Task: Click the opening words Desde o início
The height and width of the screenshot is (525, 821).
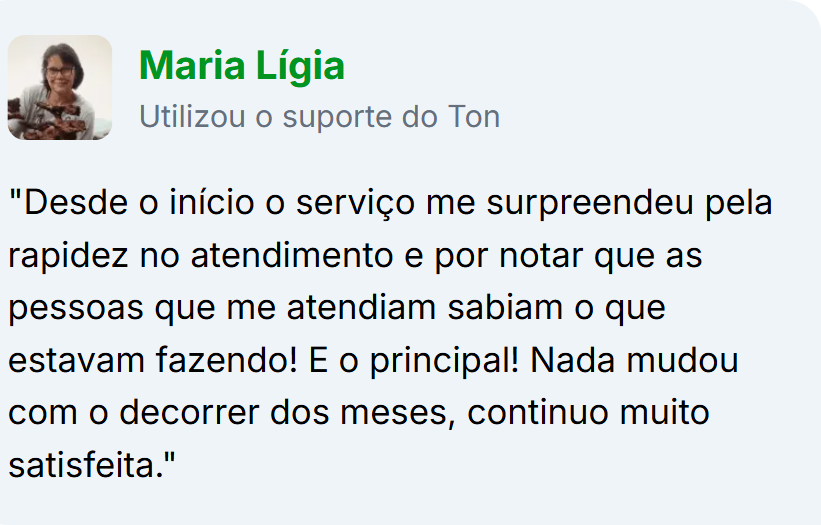Action: [139, 203]
